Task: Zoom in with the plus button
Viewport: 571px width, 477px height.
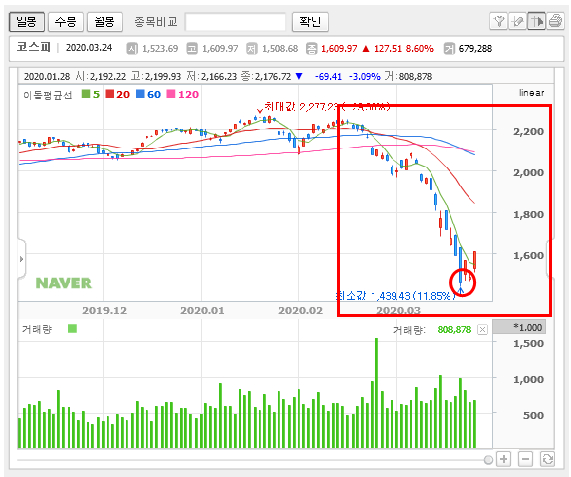Action: [x=504, y=459]
